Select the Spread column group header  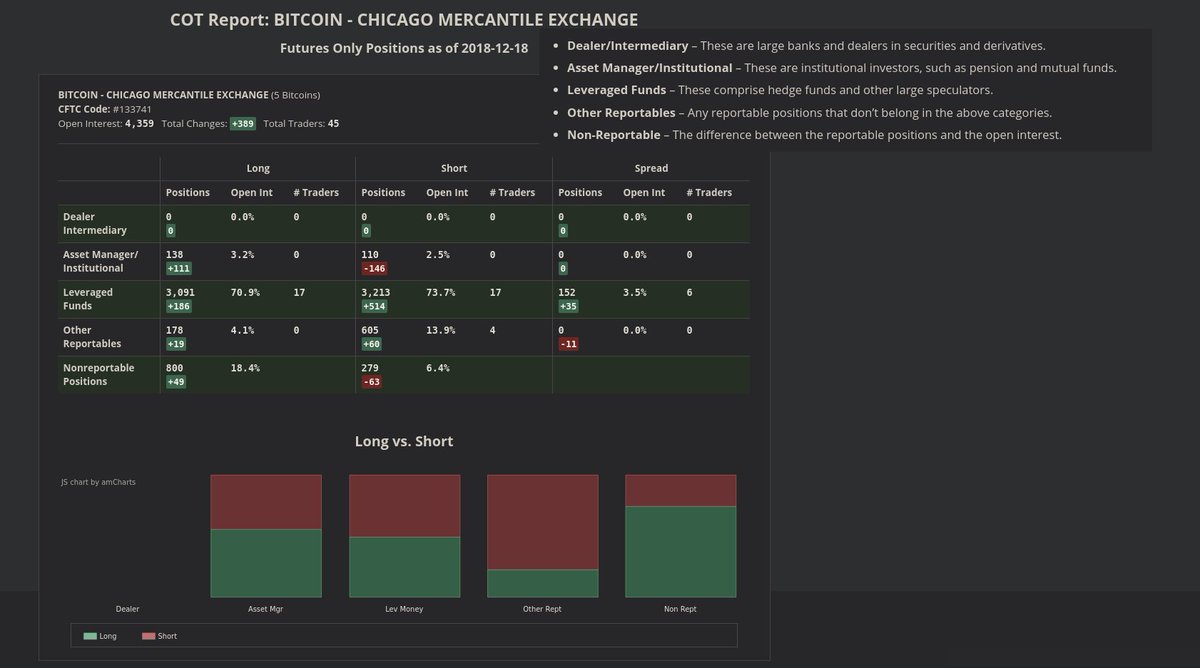click(651, 168)
